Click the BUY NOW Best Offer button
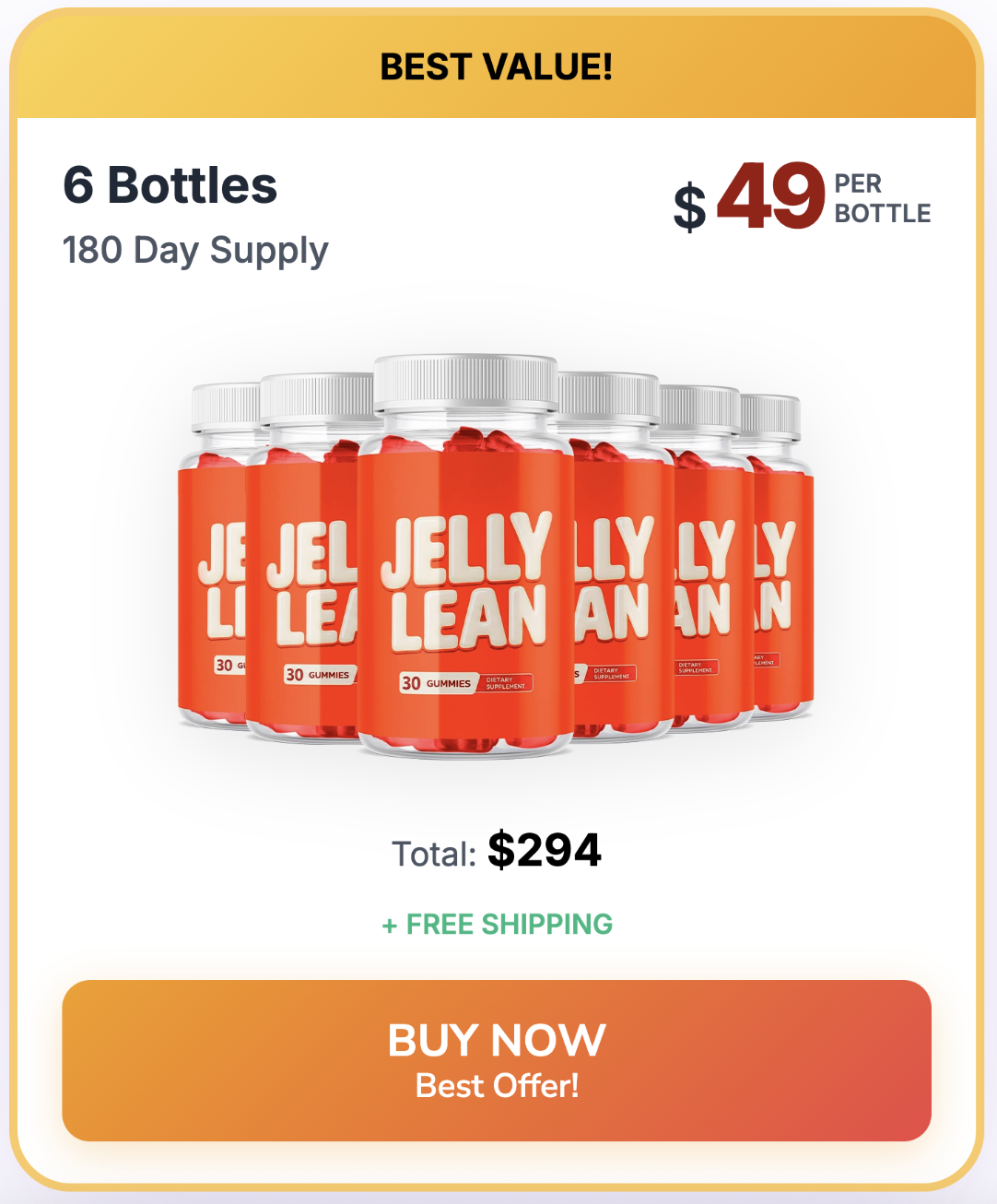The image size is (997, 1204). point(497,1059)
